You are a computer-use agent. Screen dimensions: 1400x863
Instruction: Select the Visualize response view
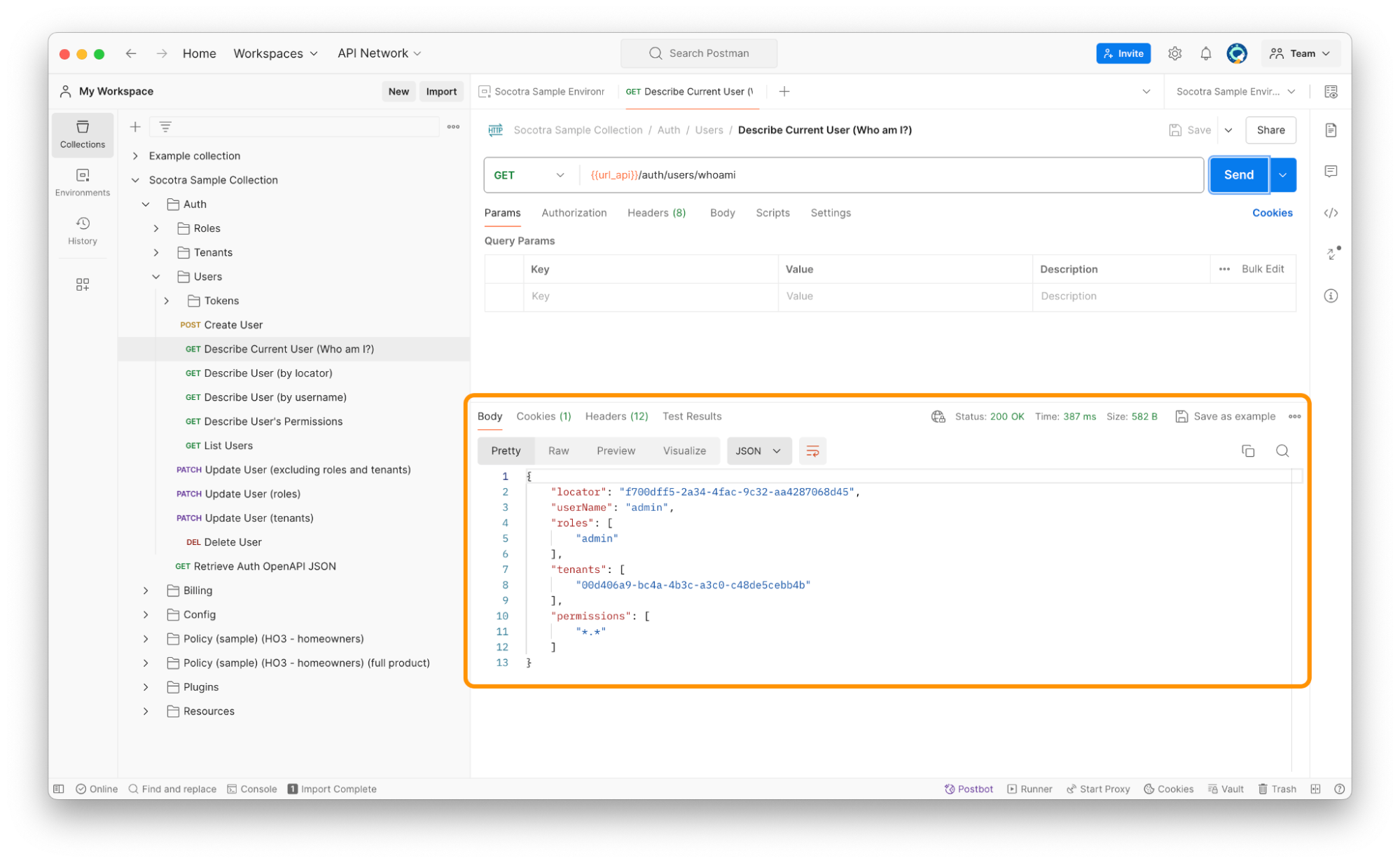pyautogui.click(x=683, y=451)
